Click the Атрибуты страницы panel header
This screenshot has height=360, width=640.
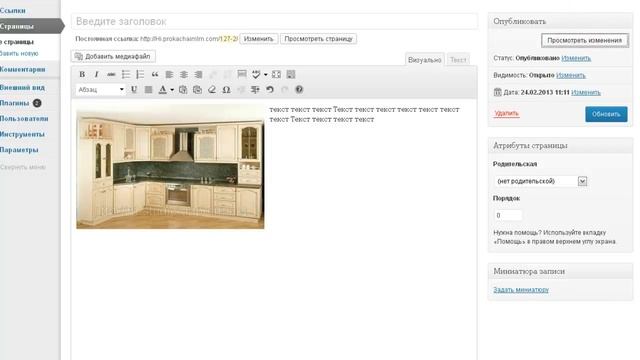[x=560, y=145]
